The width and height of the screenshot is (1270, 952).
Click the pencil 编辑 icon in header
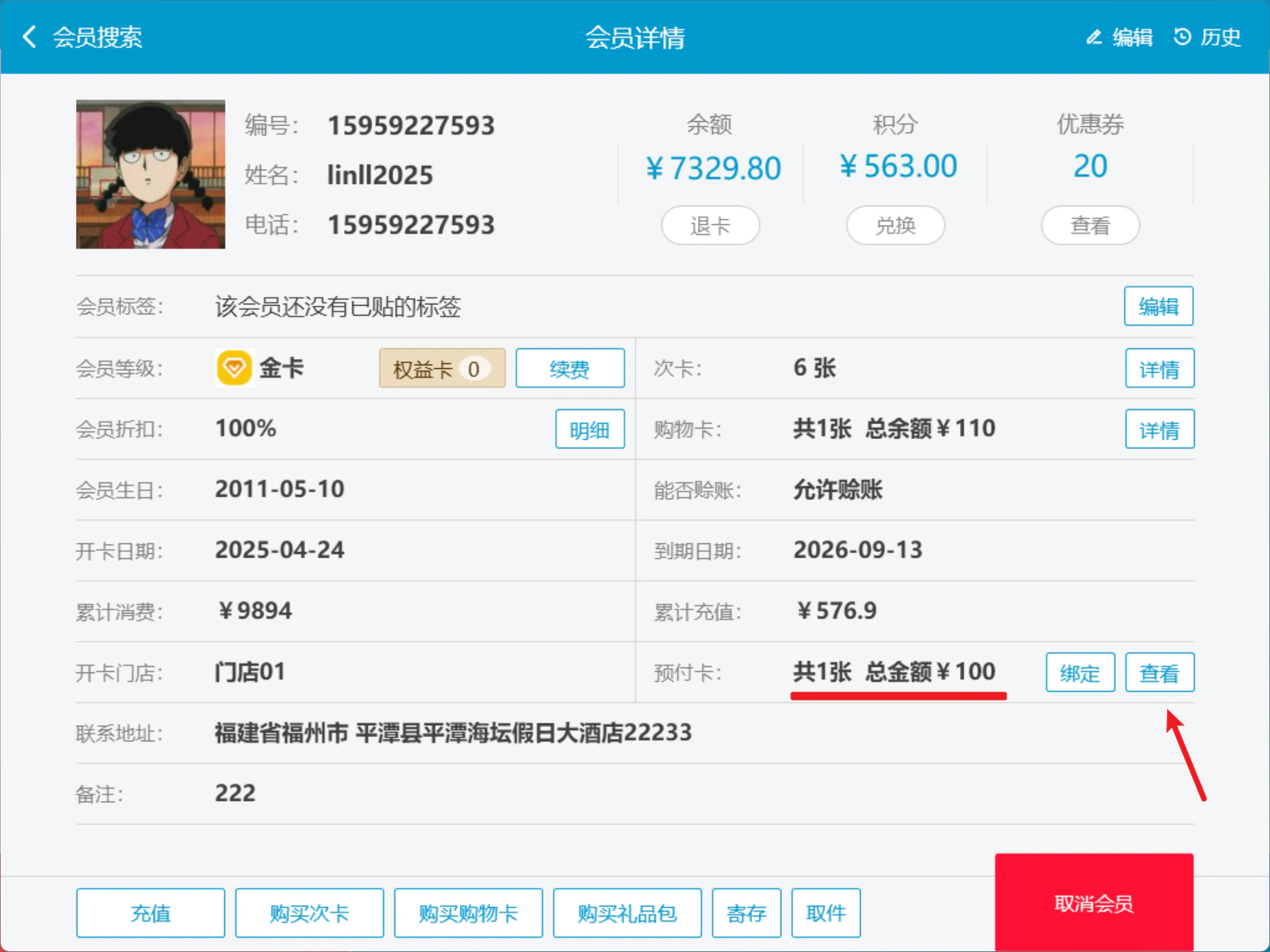point(1094,37)
